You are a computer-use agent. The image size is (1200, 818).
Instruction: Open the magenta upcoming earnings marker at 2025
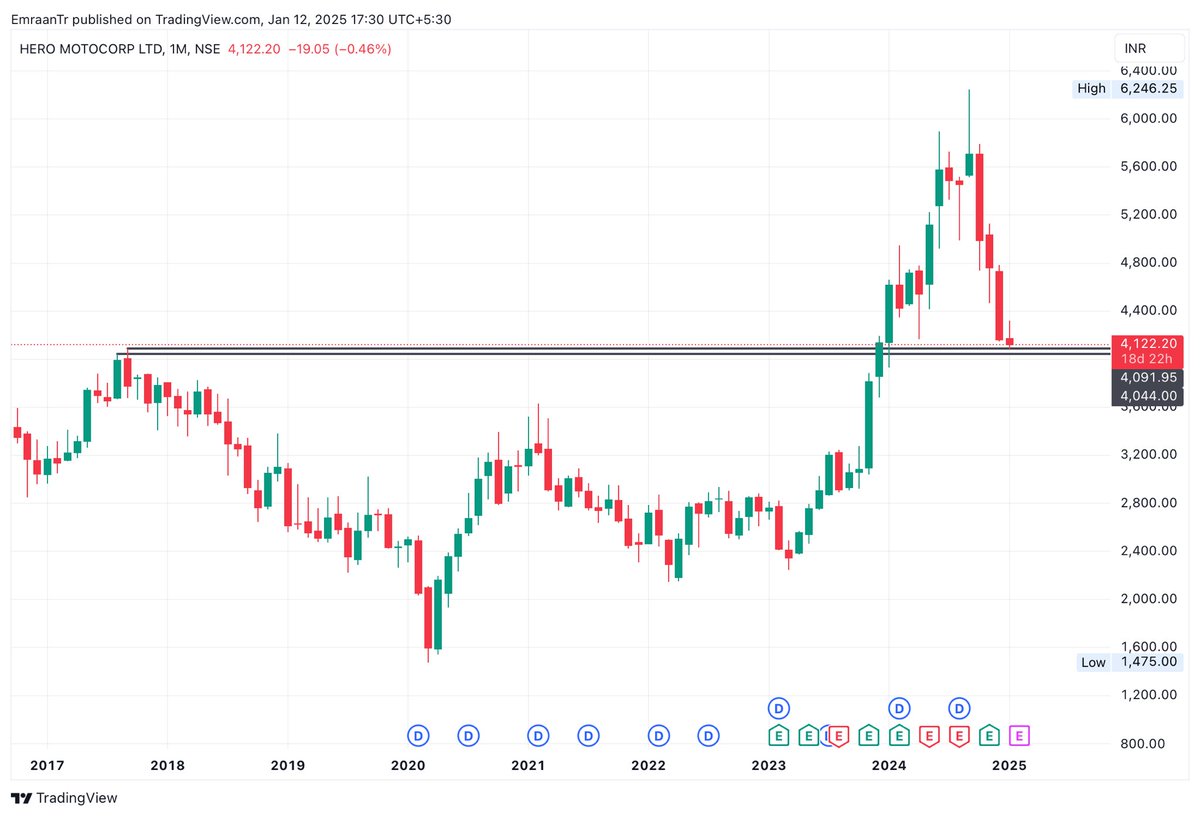1019,736
